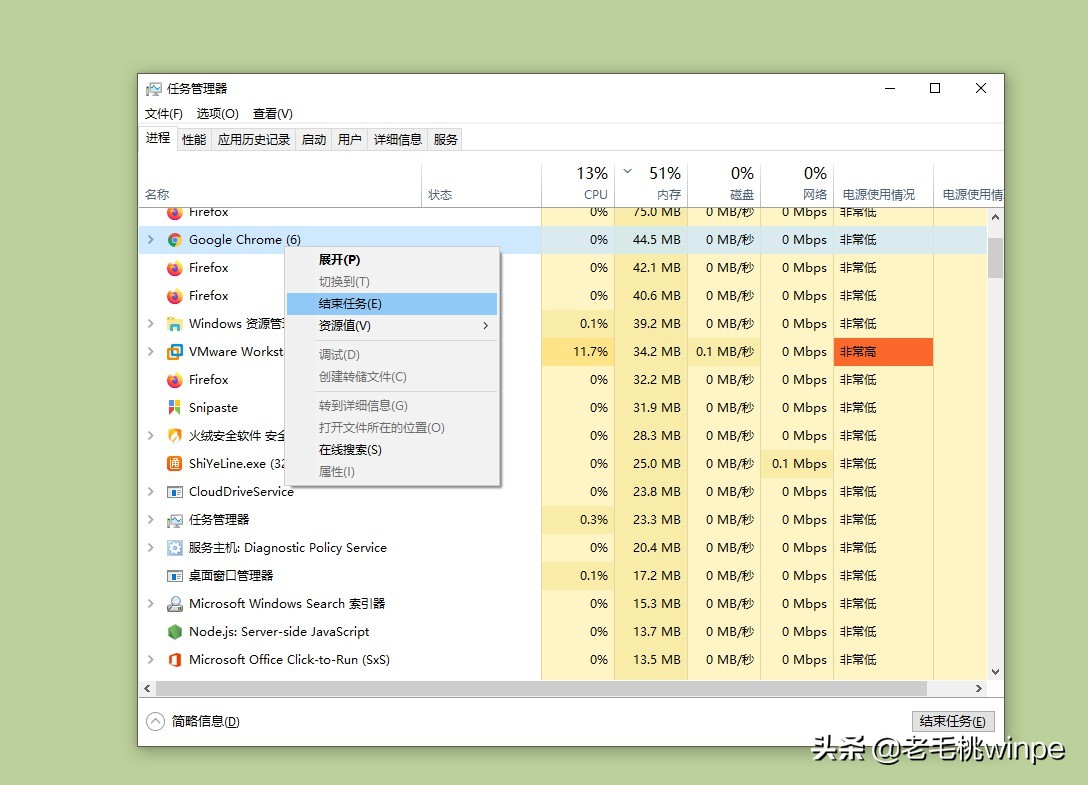Click the bottom 结束任务 button
1088x785 pixels.
pos(951,720)
